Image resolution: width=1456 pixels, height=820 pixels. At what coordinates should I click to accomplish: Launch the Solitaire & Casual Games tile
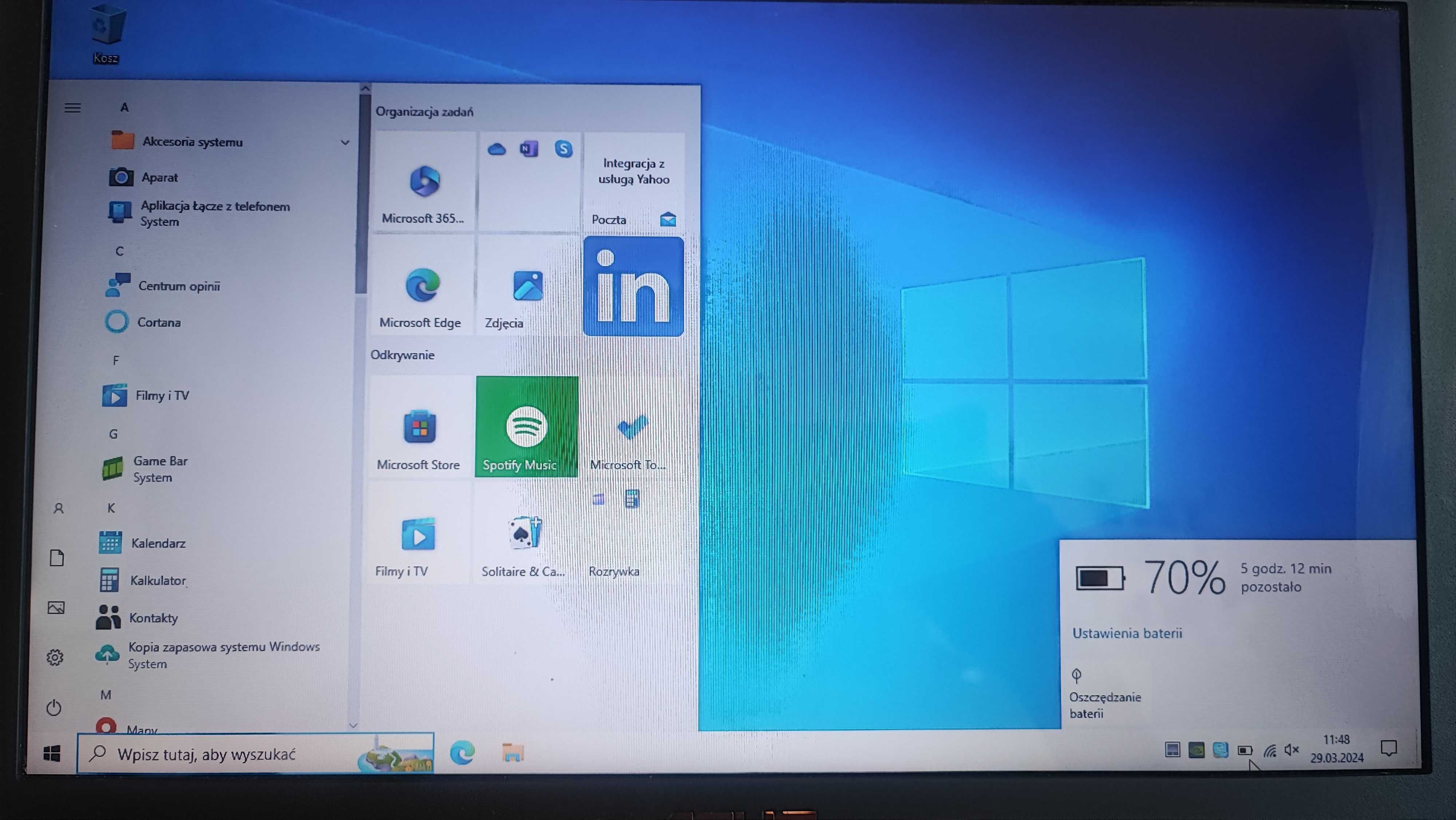tap(525, 533)
